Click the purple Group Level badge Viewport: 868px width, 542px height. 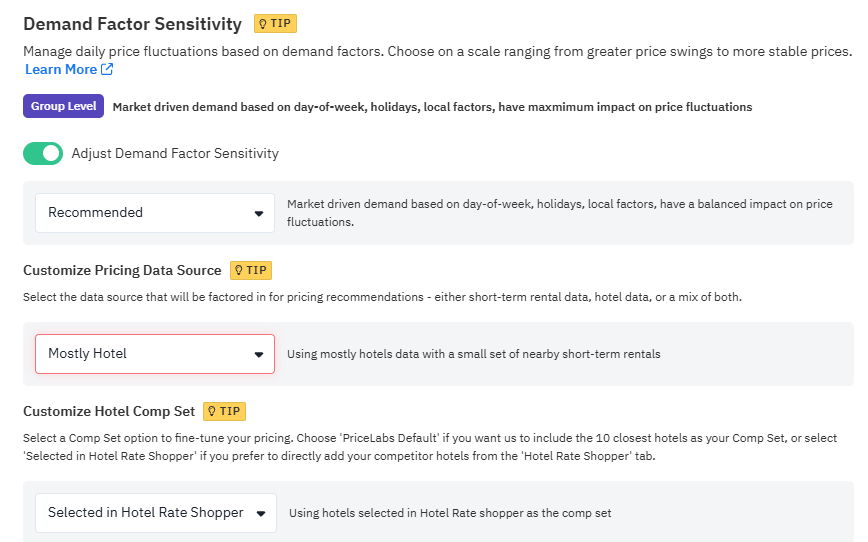[x=63, y=106]
